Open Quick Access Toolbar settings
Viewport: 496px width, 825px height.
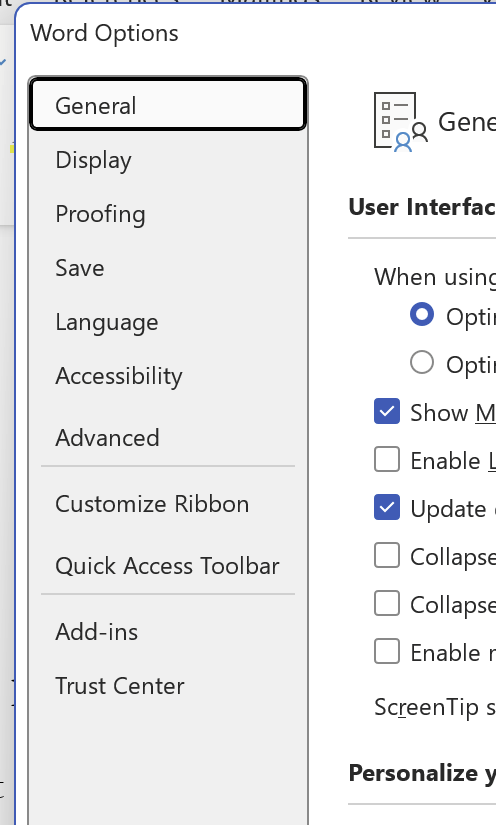tap(168, 566)
